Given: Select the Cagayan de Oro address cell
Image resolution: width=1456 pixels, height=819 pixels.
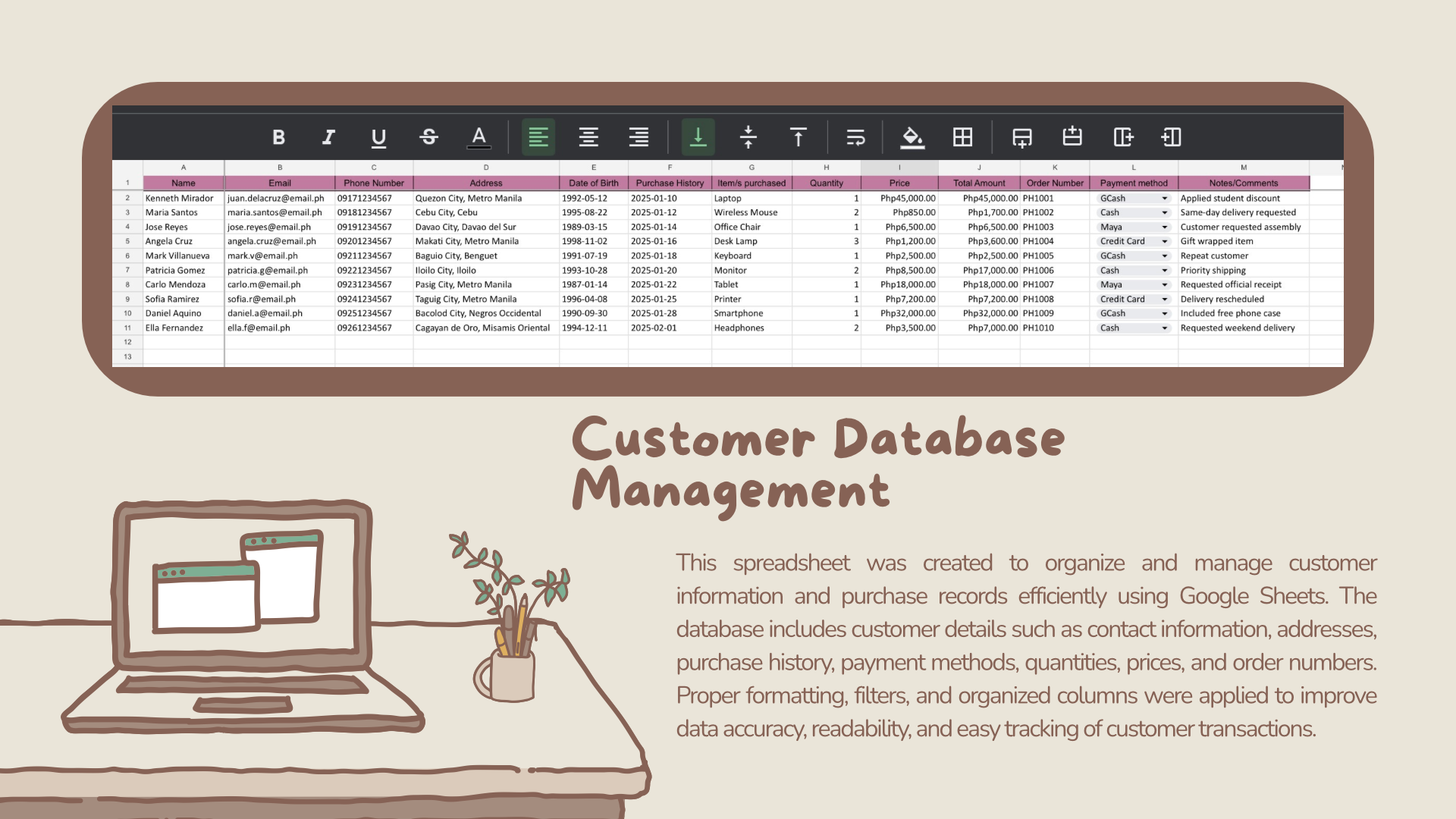Looking at the screenshot, I should pyautogui.click(x=486, y=328).
